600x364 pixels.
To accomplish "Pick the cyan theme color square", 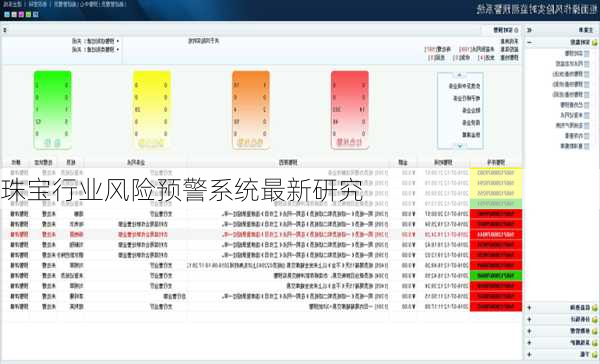I will tap(7, 15).
